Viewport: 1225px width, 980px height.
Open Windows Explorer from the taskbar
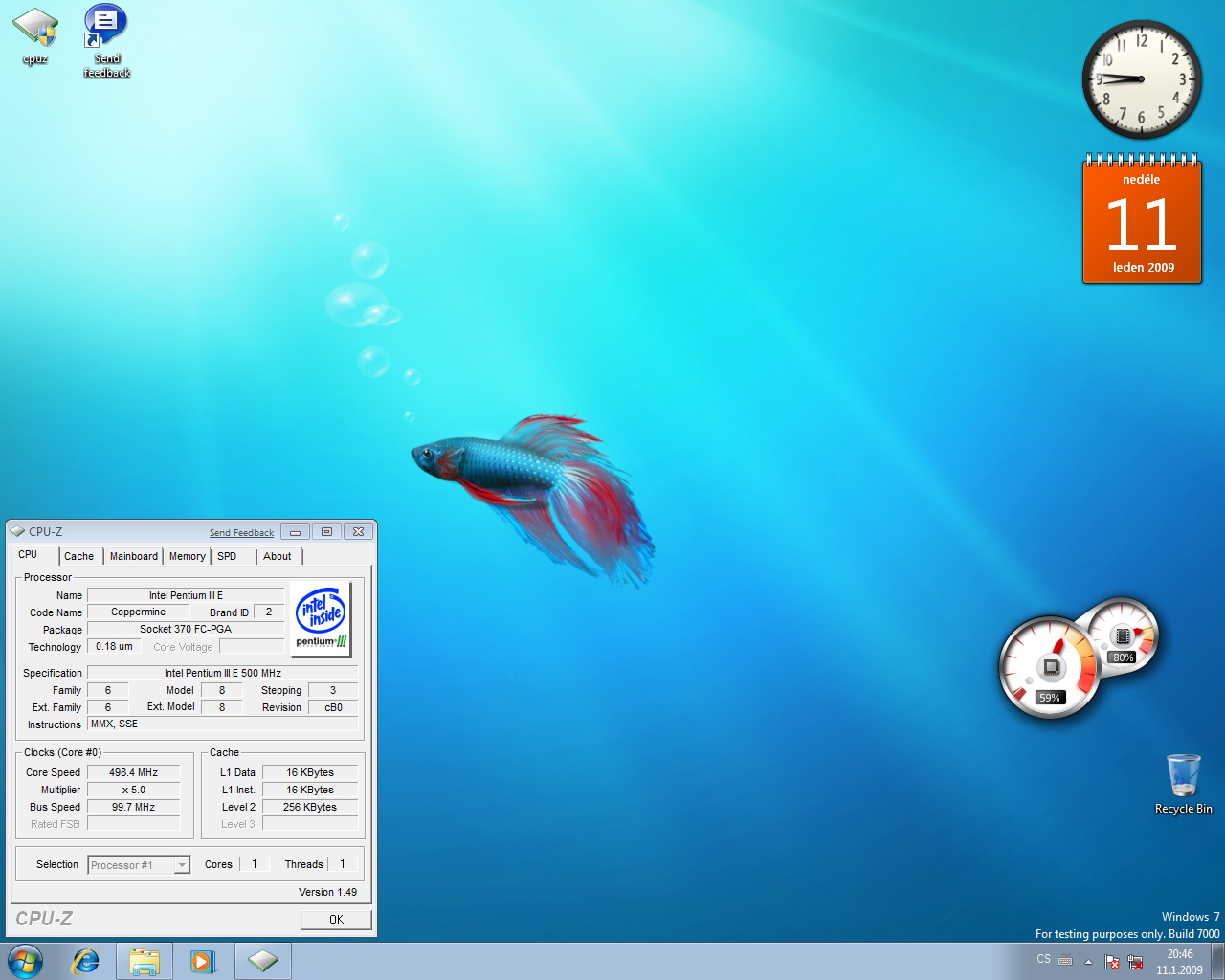coord(145,961)
